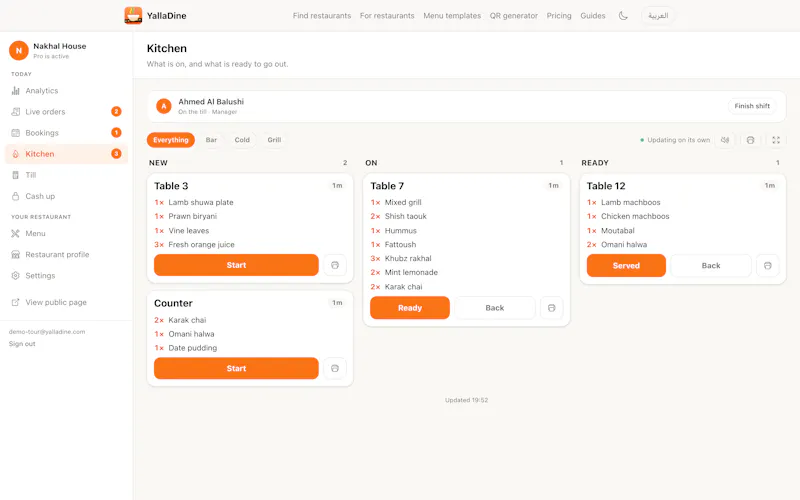
Task: Print the Table 3 ticket
Action: [335, 265]
